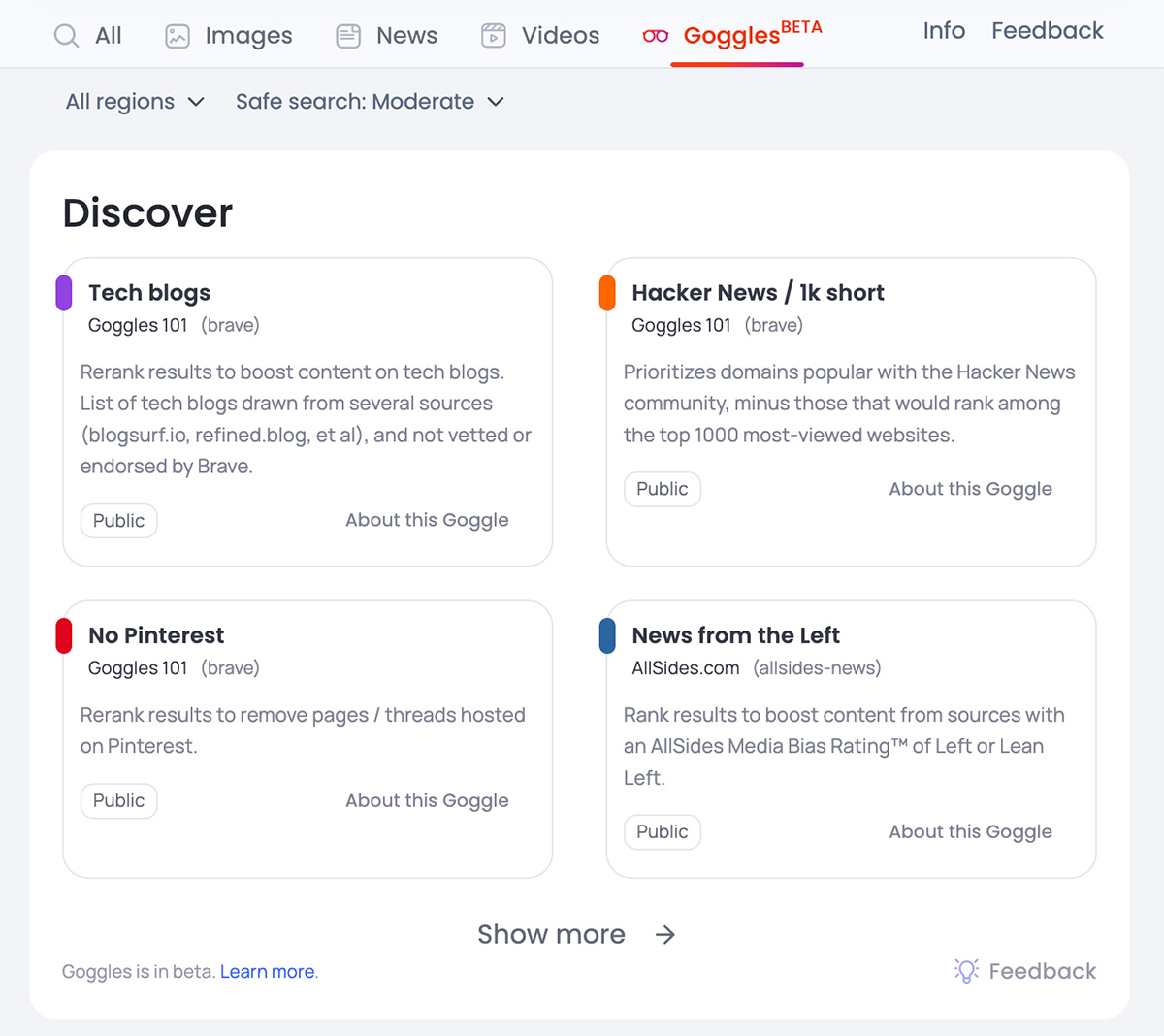Screen dimensions: 1164x1036
Task: Click Public badge on Hacker News card
Action: 663,490
